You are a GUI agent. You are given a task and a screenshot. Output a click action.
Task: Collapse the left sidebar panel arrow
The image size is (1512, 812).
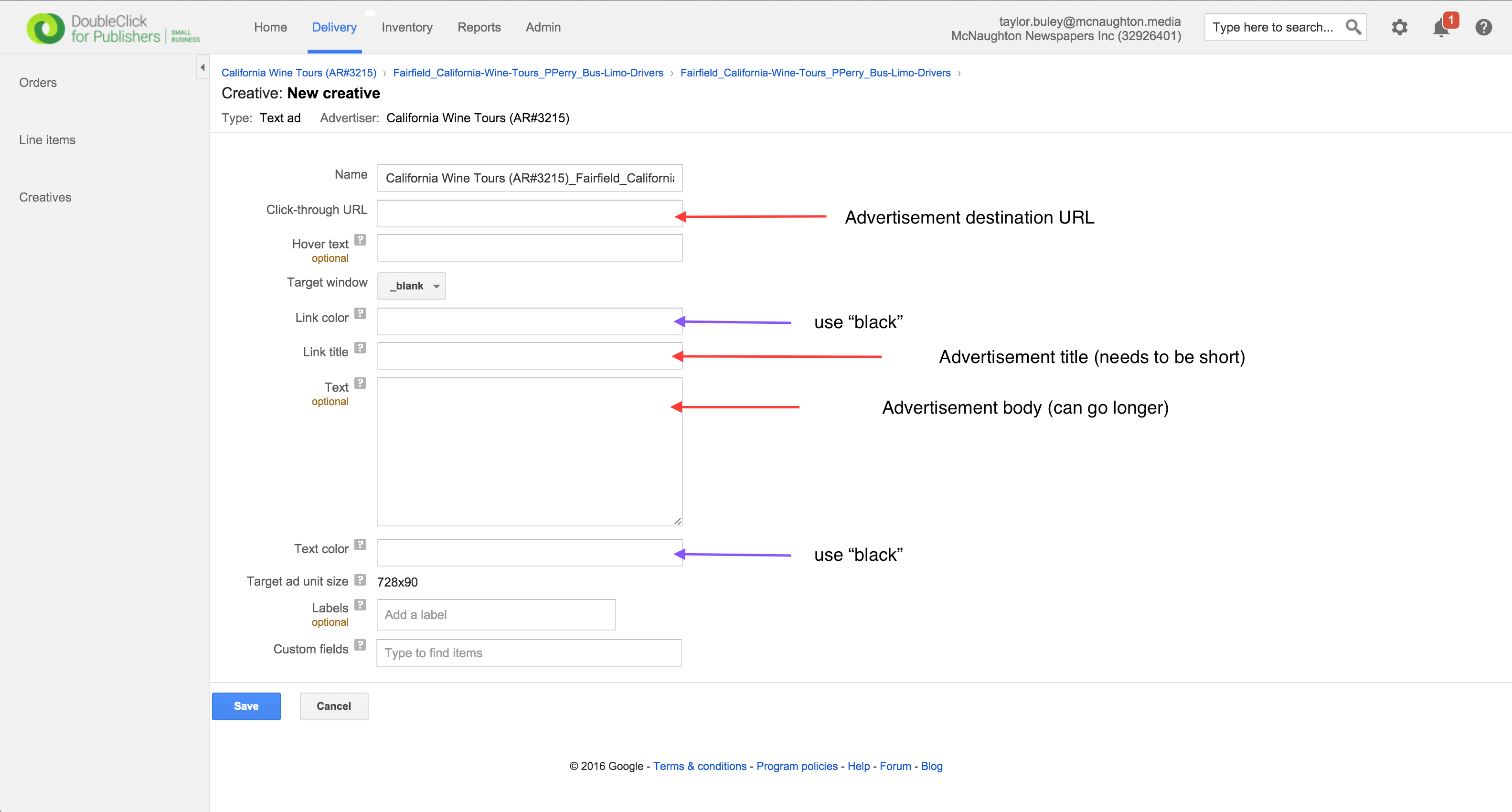click(x=202, y=67)
